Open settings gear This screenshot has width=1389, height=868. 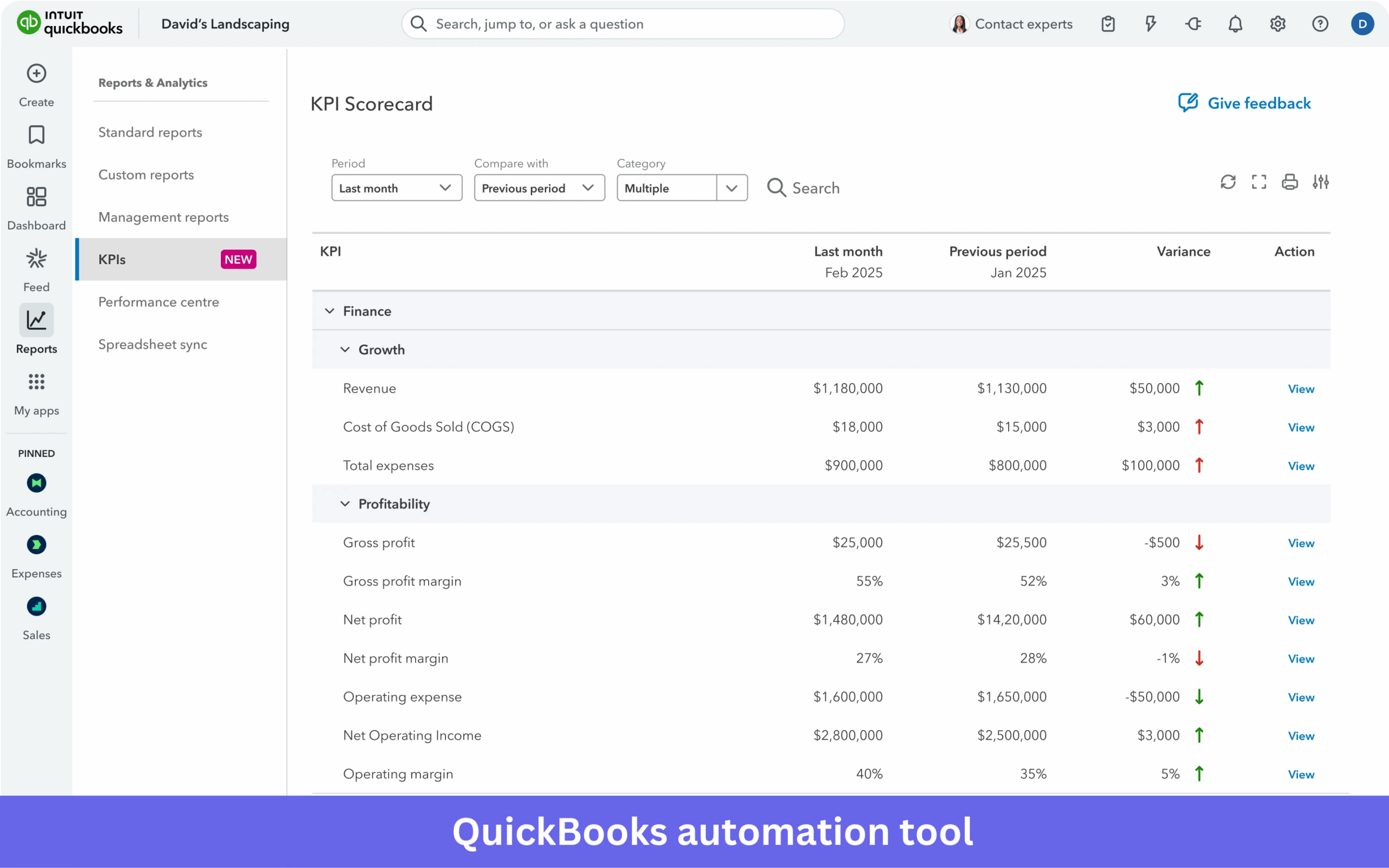1278,24
